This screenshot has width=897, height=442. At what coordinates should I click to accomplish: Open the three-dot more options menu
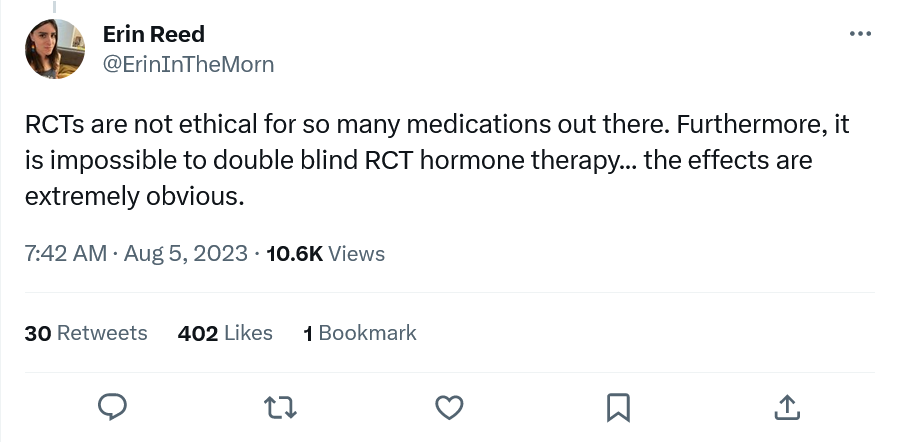click(x=860, y=34)
